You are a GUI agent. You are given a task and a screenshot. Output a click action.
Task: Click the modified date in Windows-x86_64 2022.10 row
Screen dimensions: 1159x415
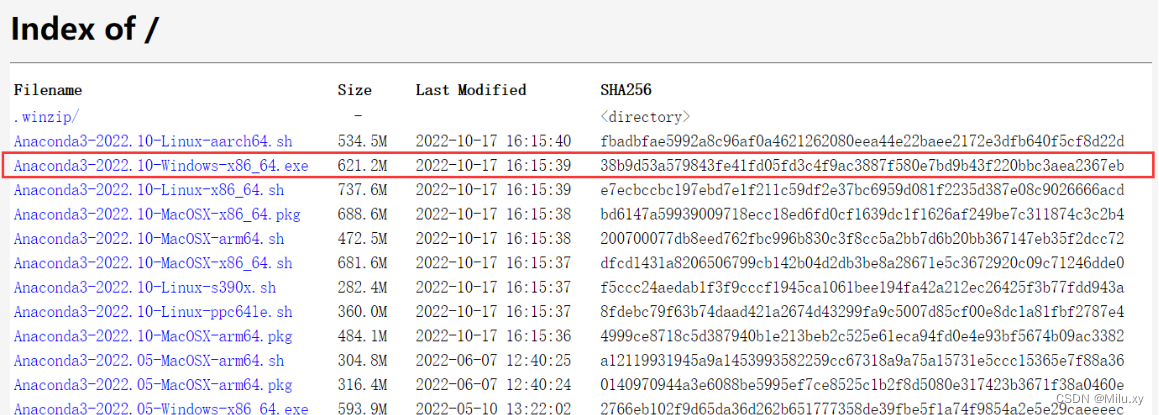point(493,166)
